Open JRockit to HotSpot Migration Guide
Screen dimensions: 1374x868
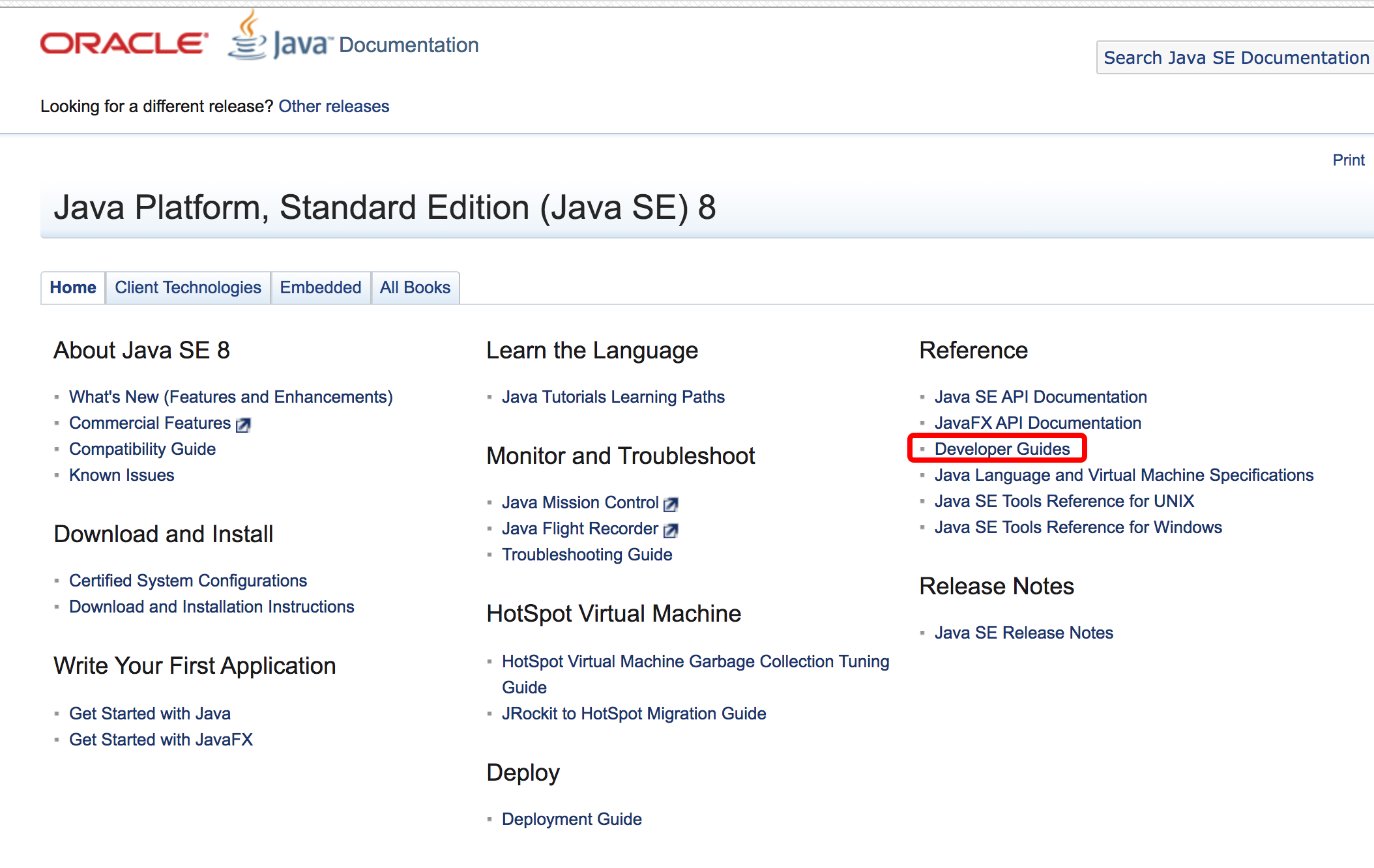click(x=634, y=714)
